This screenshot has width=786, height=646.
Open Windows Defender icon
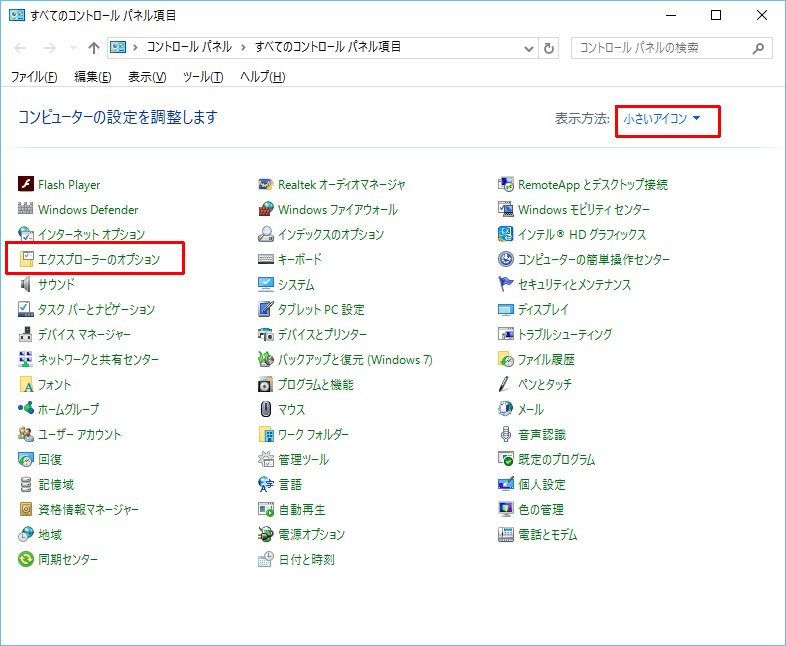[26, 209]
